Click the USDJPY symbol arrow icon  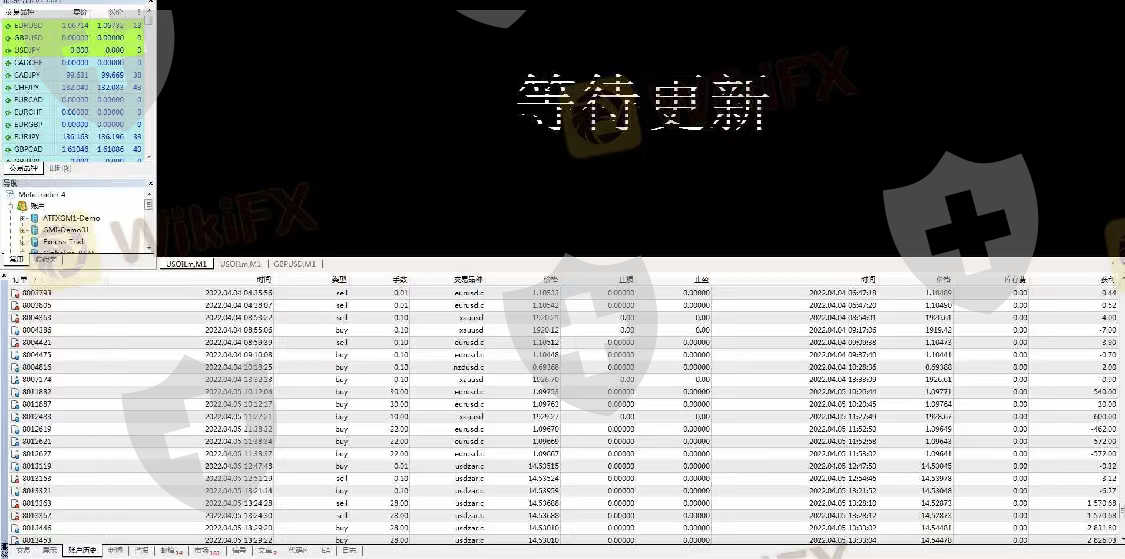click(7, 50)
